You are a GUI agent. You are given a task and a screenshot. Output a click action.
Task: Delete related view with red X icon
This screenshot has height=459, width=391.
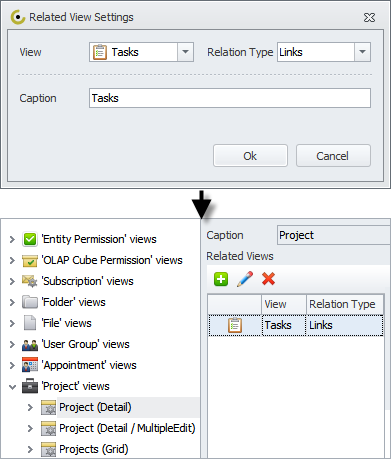(x=268, y=279)
